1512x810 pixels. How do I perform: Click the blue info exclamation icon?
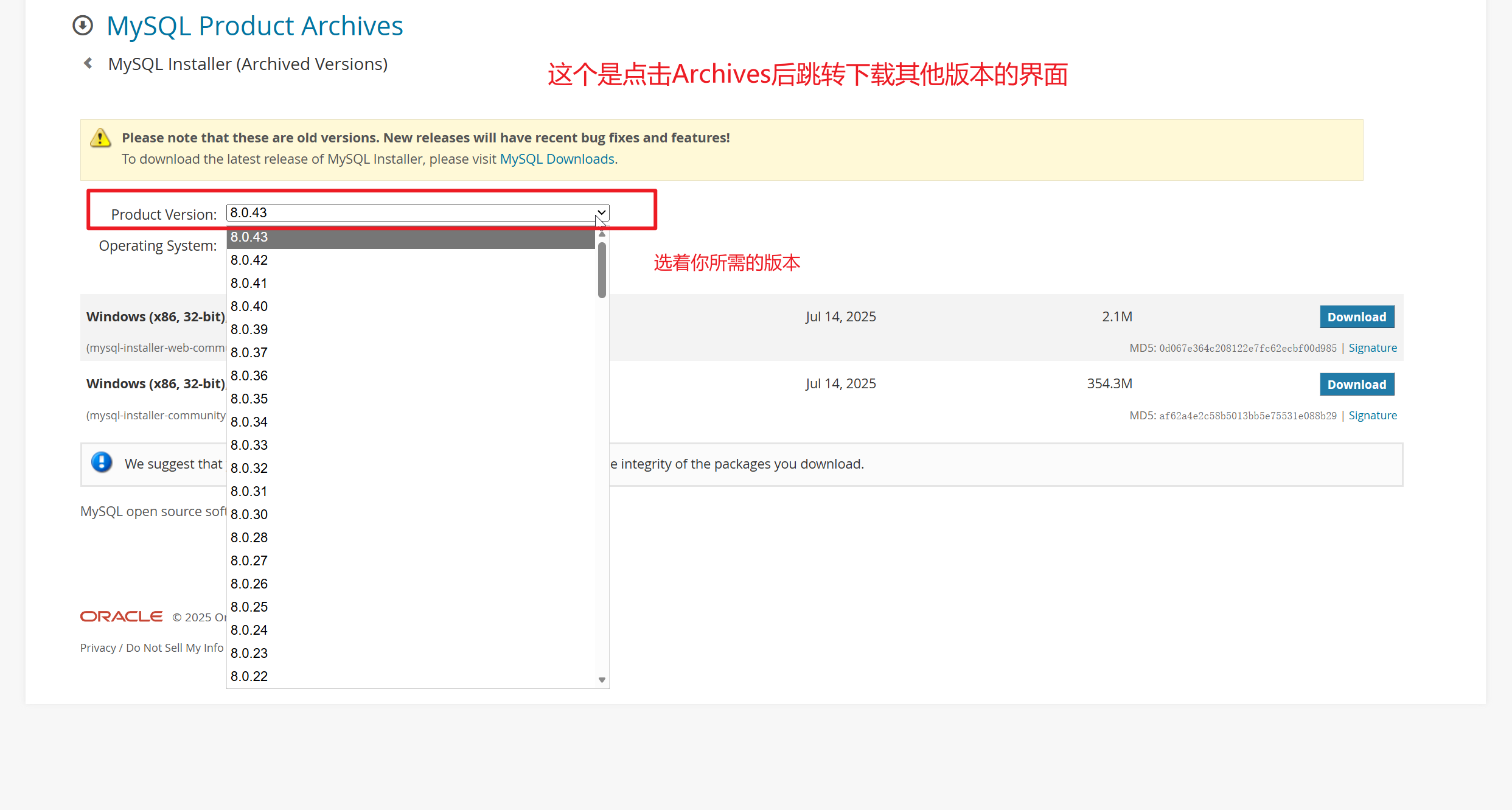click(x=102, y=463)
